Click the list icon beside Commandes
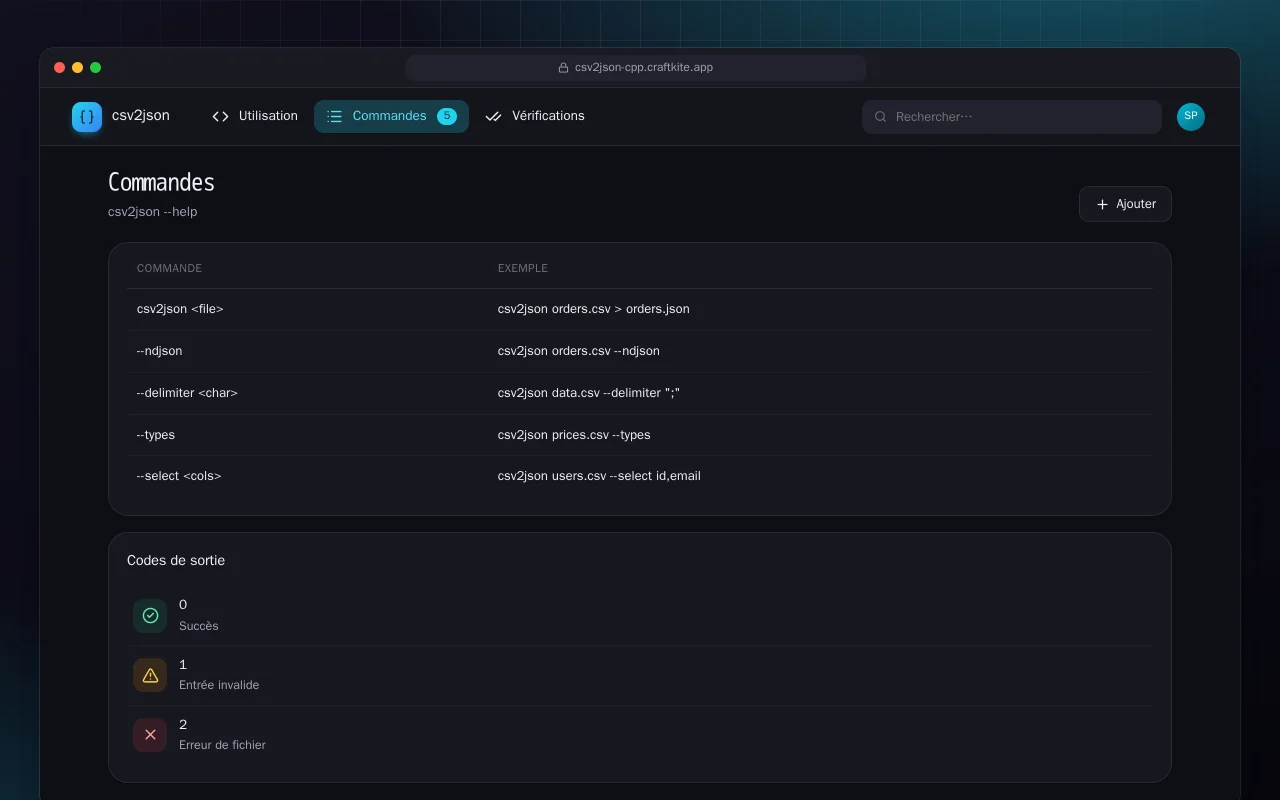1280x800 pixels. [334, 116]
